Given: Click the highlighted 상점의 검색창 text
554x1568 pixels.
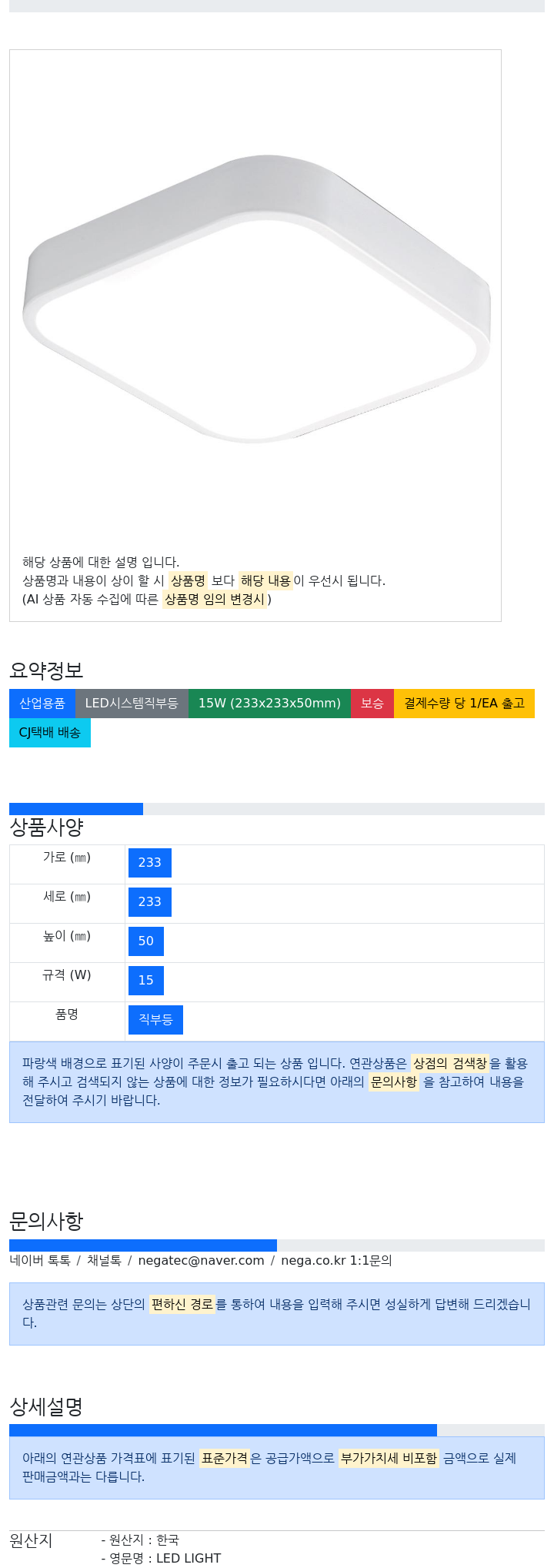Looking at the screenshot, I should [x=450, y=1064].
